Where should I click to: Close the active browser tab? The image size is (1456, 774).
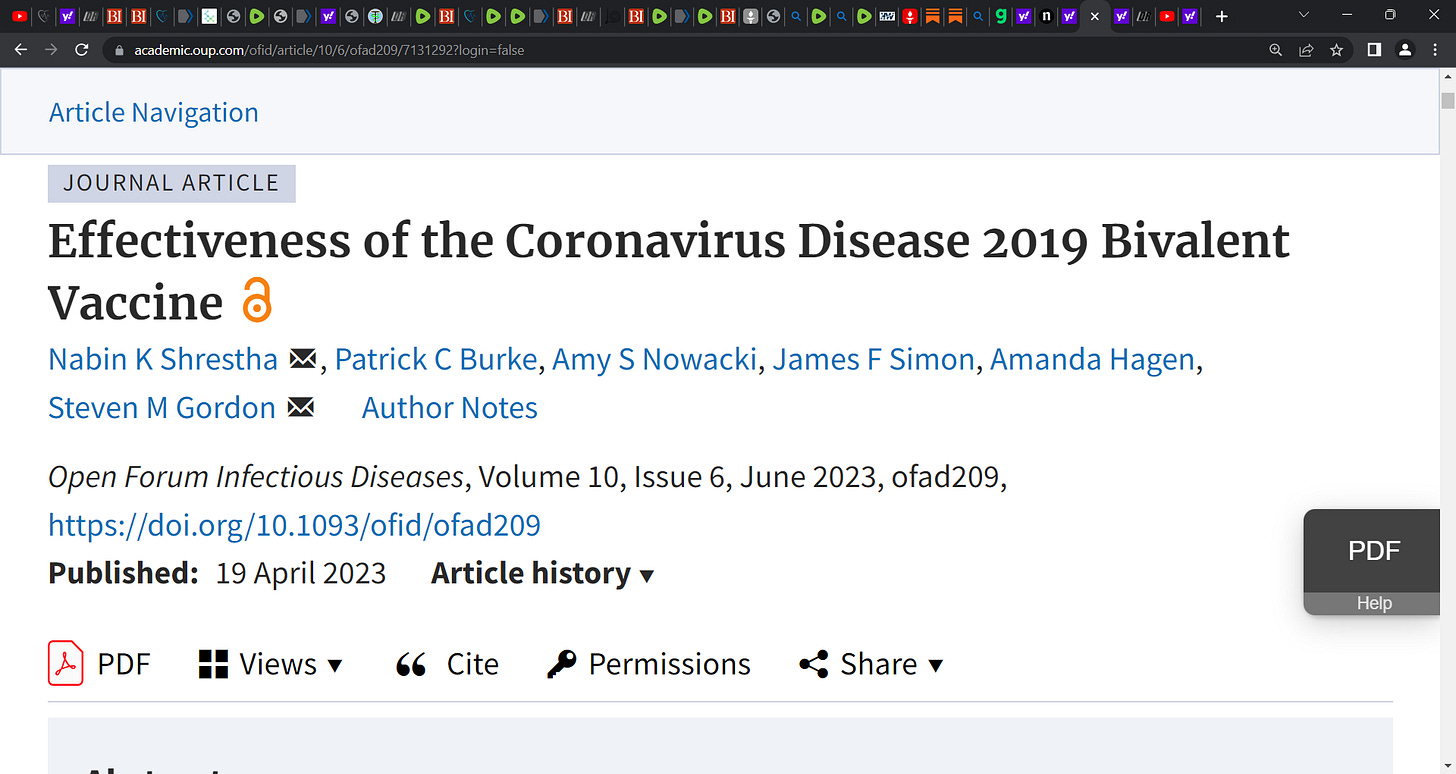pyautogui.click(x=1095, y=16)
